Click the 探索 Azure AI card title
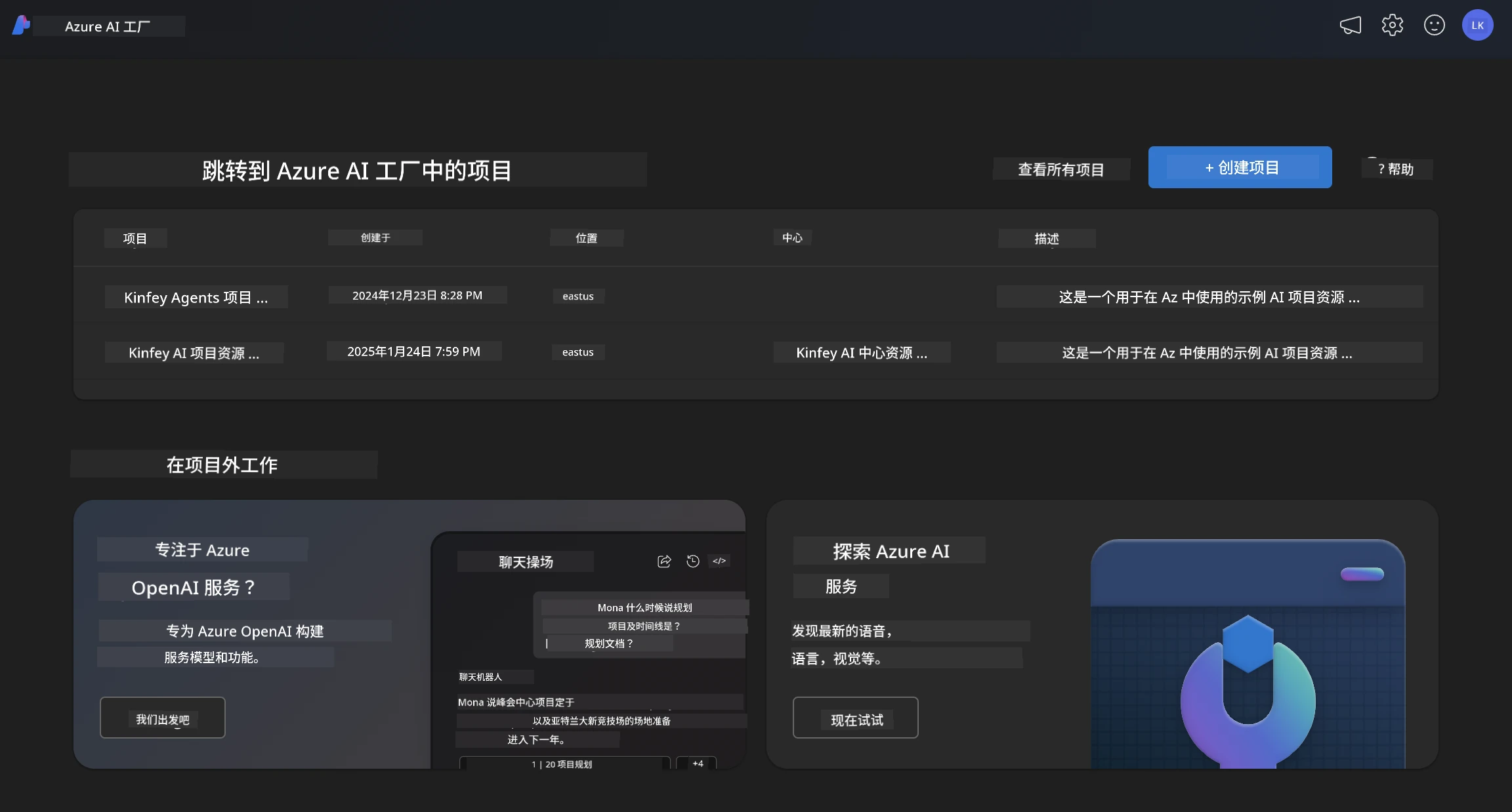Image resolution: width=1512 pixels, height=812 pixels. [x=891, y=551]
